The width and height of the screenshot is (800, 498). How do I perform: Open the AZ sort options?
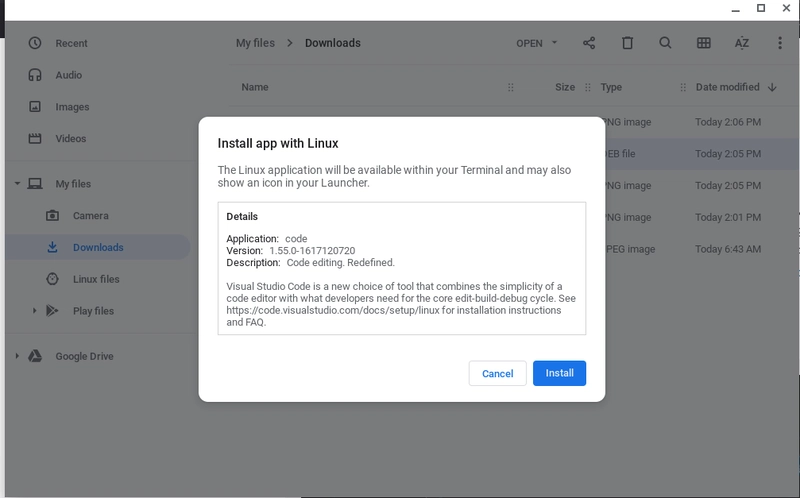tap(741, 43)
